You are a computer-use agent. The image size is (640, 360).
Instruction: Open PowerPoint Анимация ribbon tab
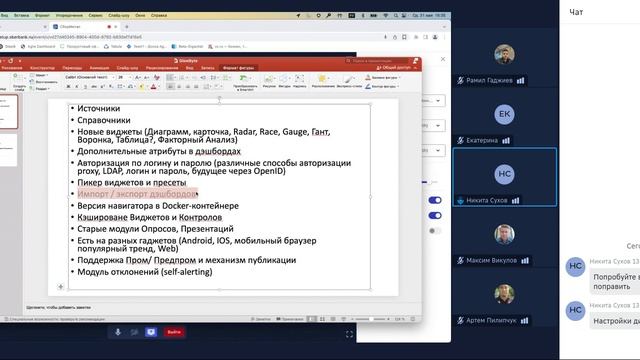coord(99,68)
